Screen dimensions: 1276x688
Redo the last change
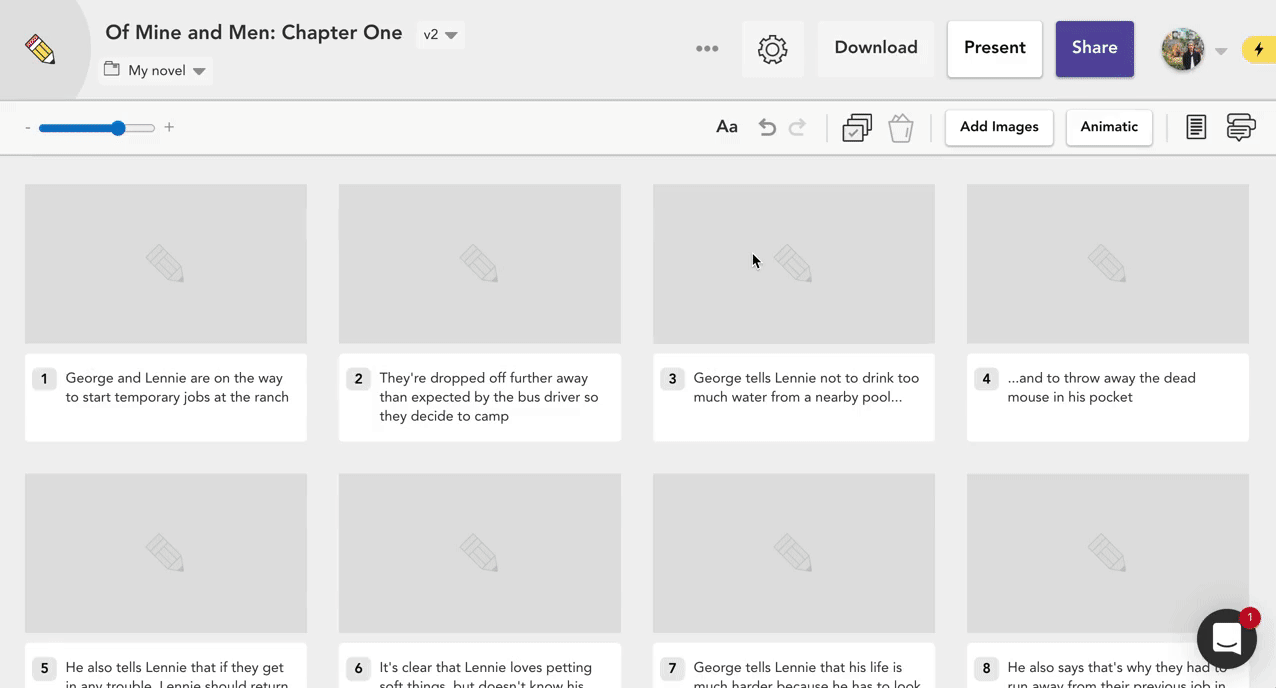click(x=797, y=127)
